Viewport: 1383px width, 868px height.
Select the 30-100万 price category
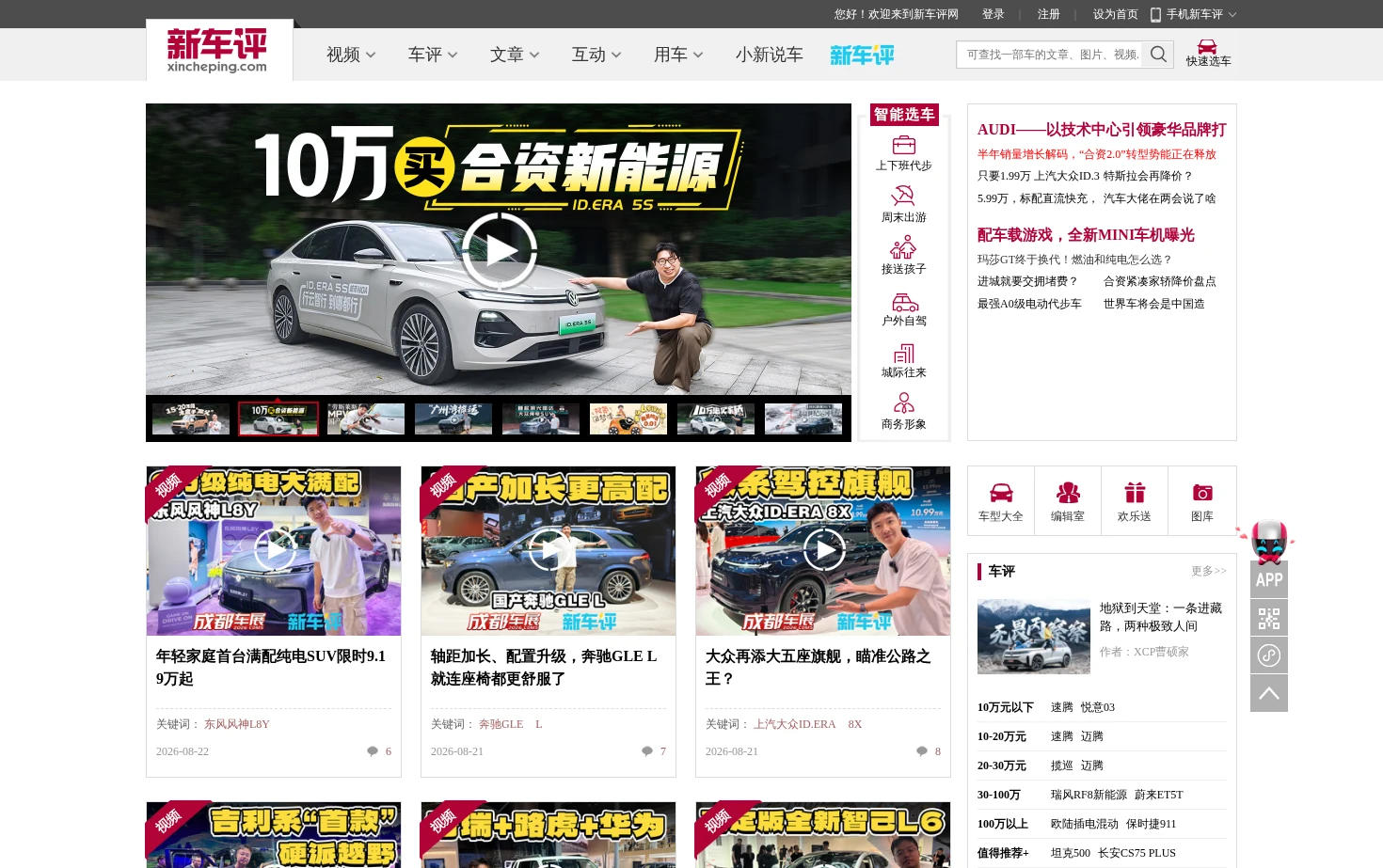(x=999, y=795)
